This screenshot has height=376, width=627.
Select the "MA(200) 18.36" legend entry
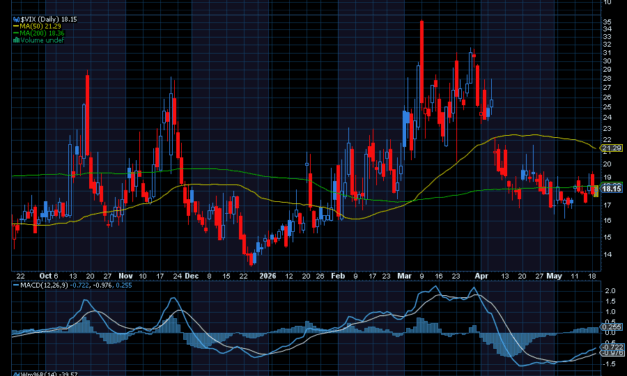point(42,33)
